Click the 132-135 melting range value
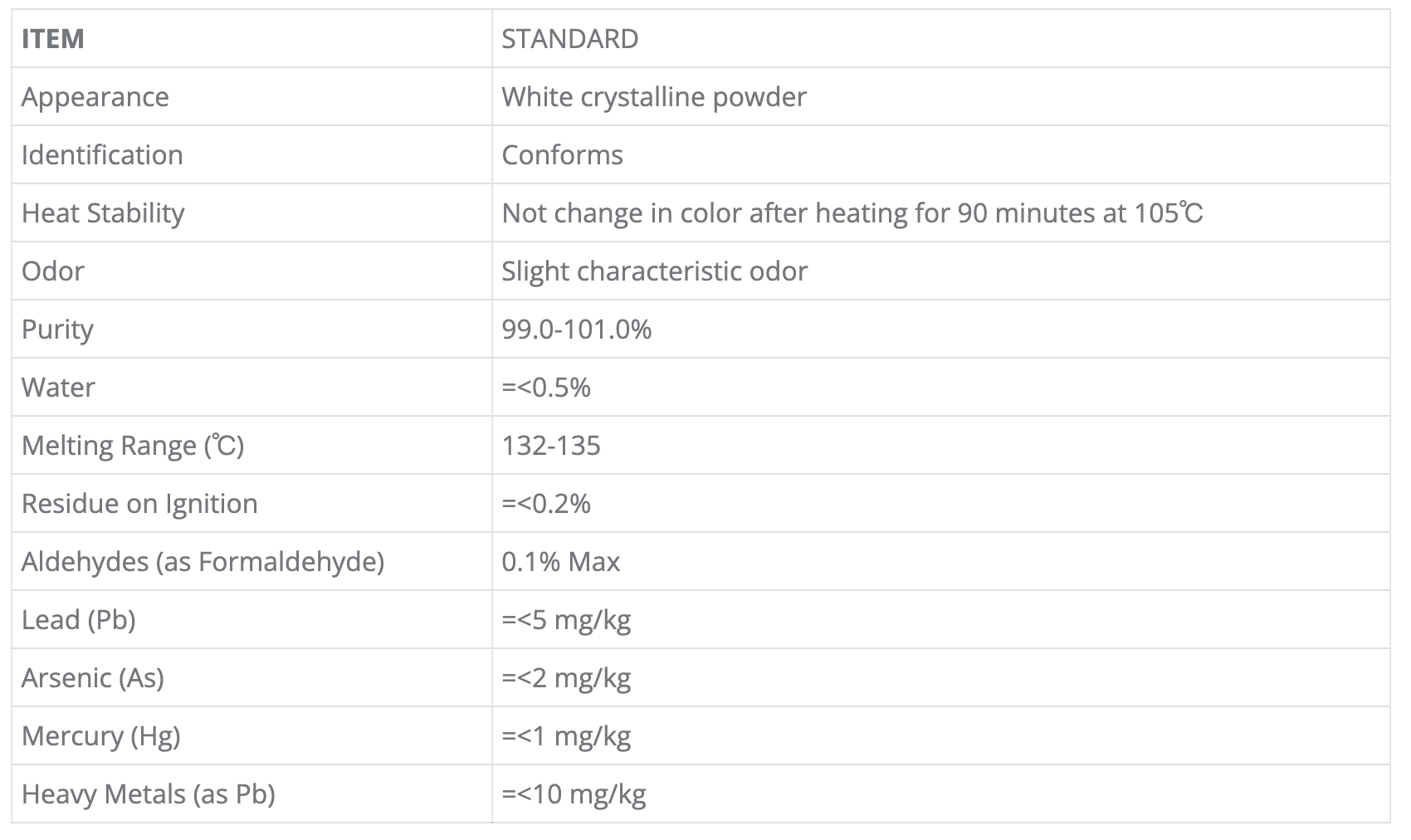Screen dimensions: 1411x840 550,446
